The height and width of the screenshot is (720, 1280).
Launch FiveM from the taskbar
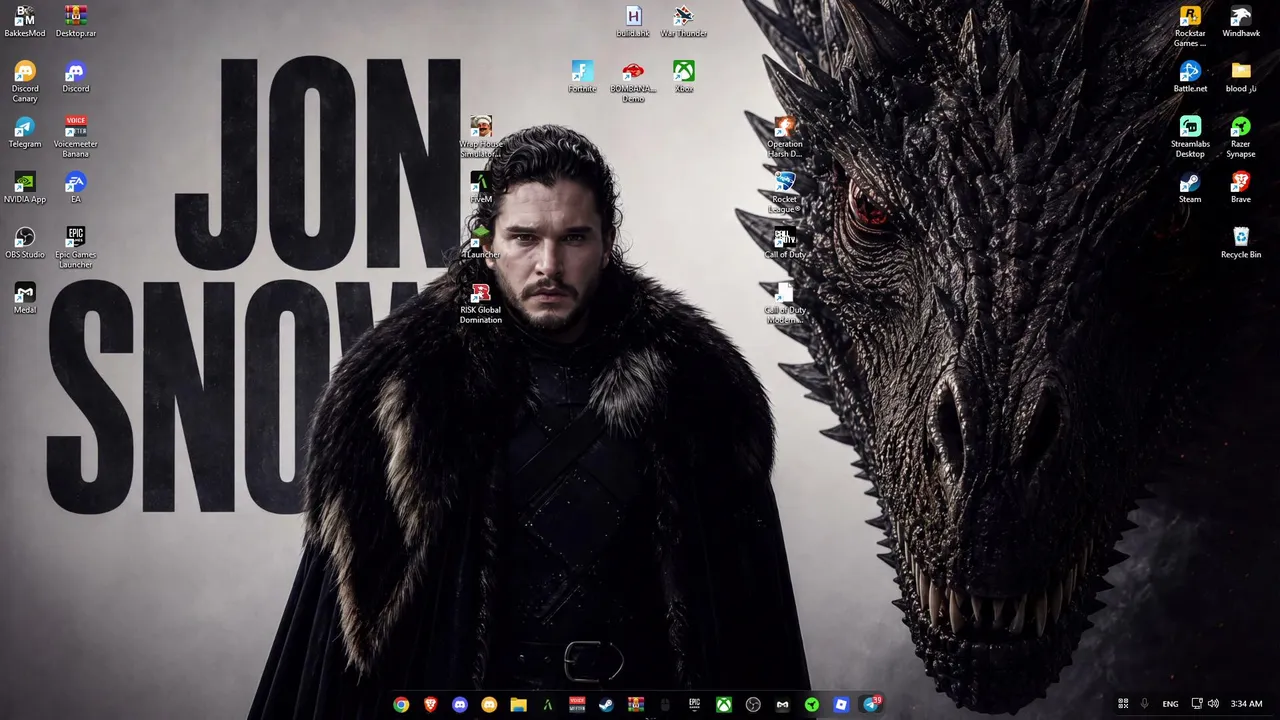point(548,705)
